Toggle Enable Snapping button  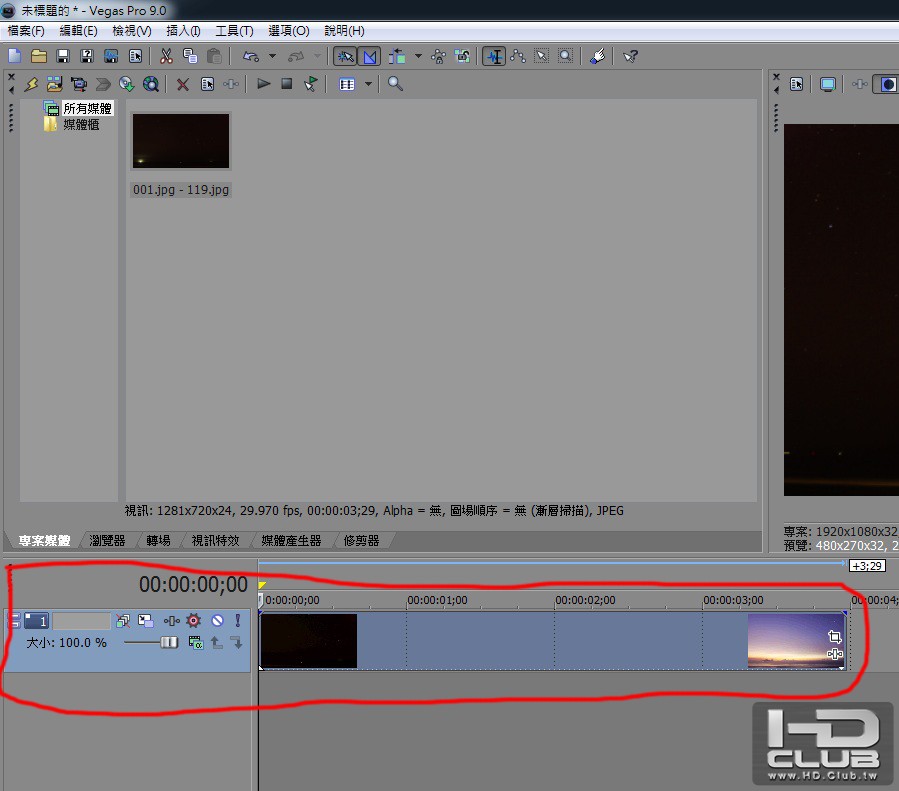(x=345, y=56)
